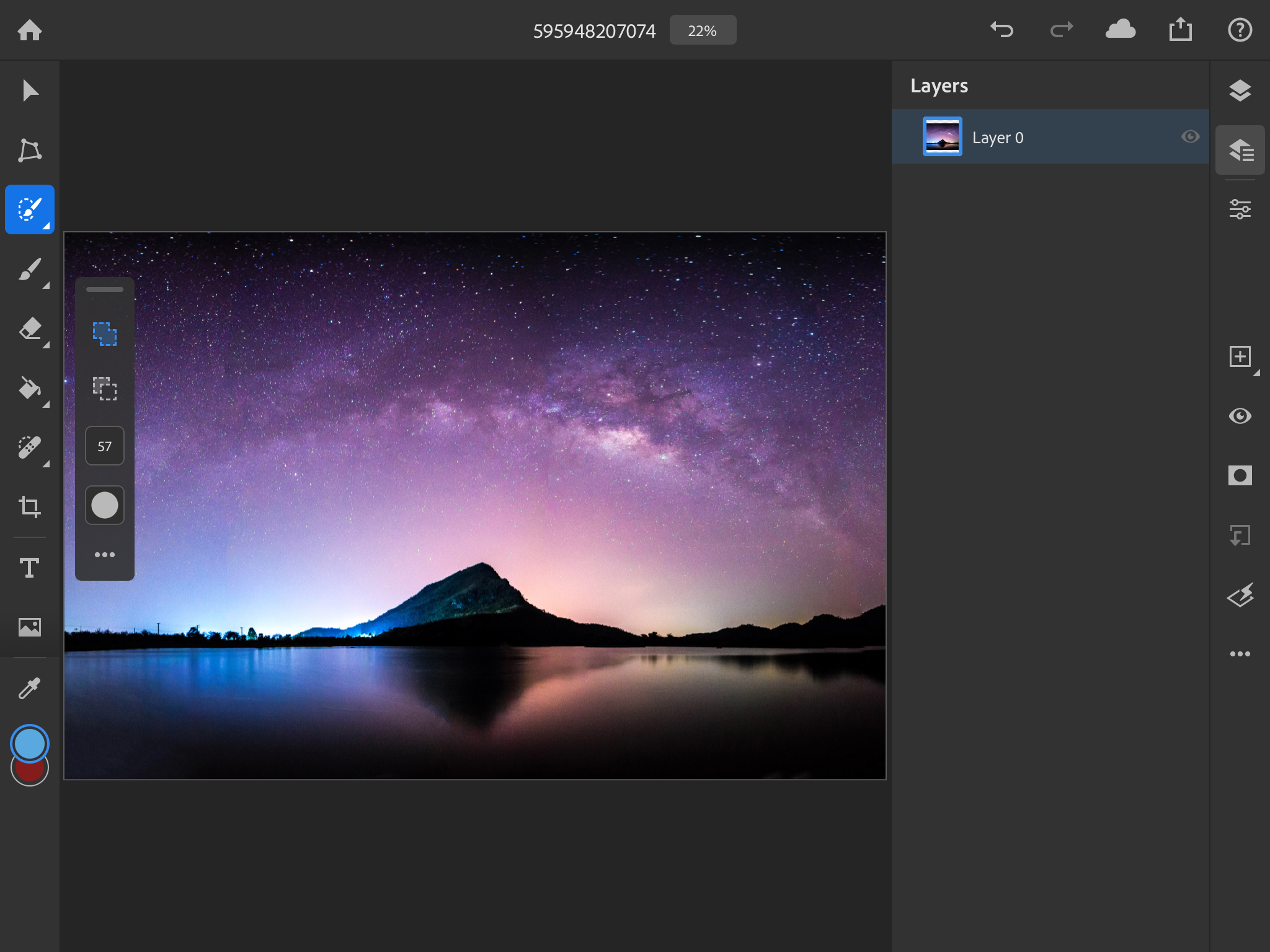
Task: Open the Crop tool
Action: click(x=29, y=507)
